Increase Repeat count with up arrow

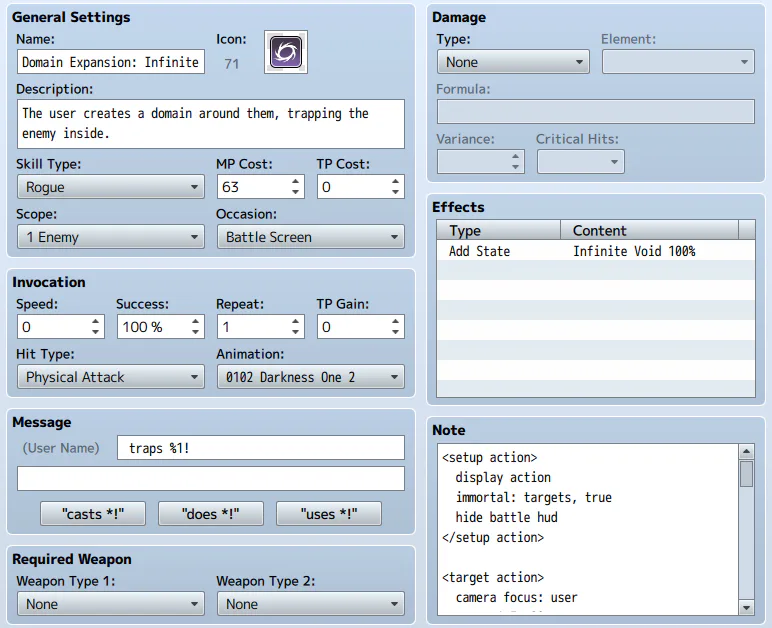[x=295, y=321]
